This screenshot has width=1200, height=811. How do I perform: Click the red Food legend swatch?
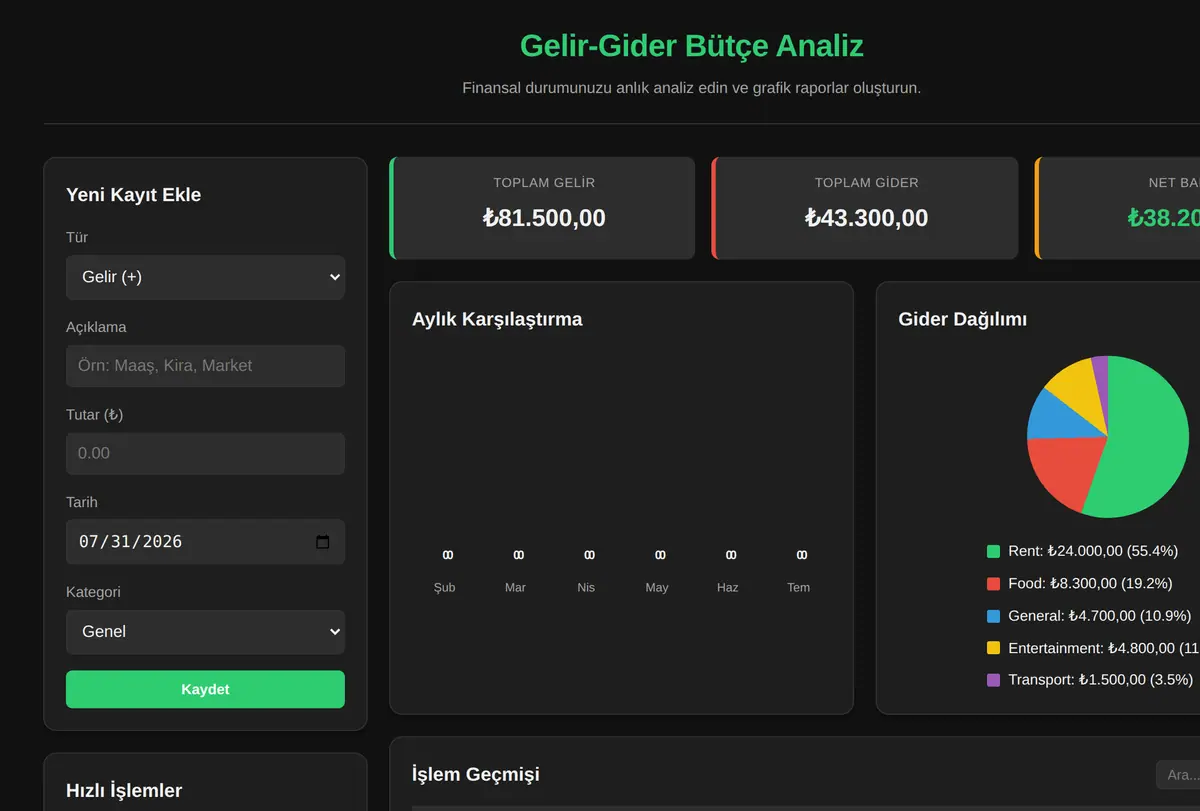click(993, 583)
